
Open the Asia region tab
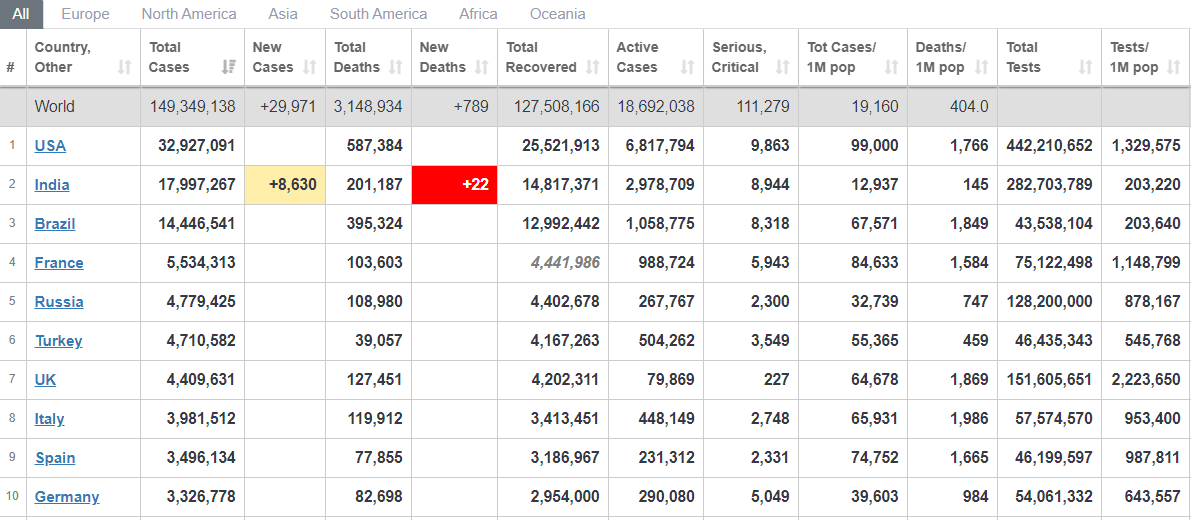pyautogui.click(x=283, y=14)
